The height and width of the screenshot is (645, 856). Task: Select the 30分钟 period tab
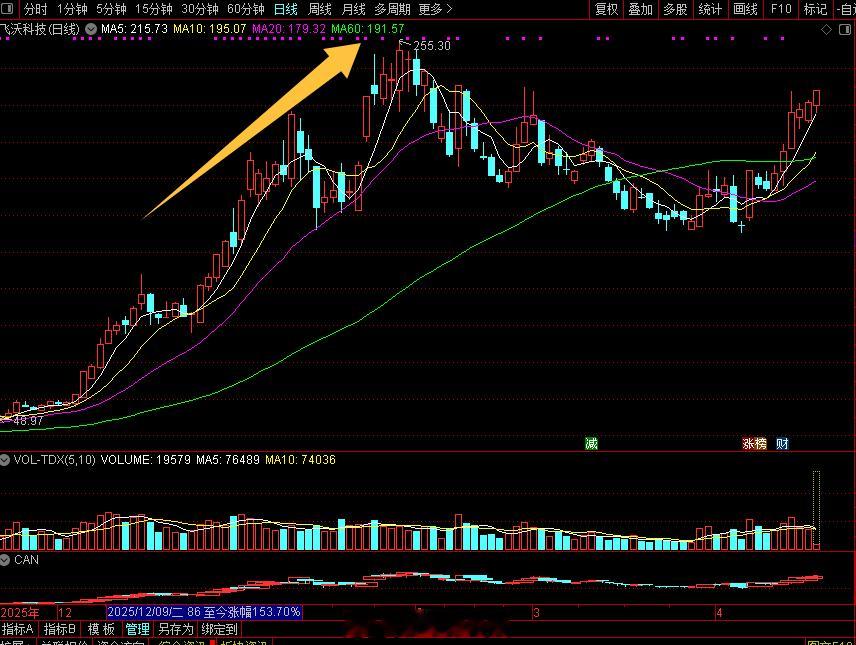pos(200,9)
